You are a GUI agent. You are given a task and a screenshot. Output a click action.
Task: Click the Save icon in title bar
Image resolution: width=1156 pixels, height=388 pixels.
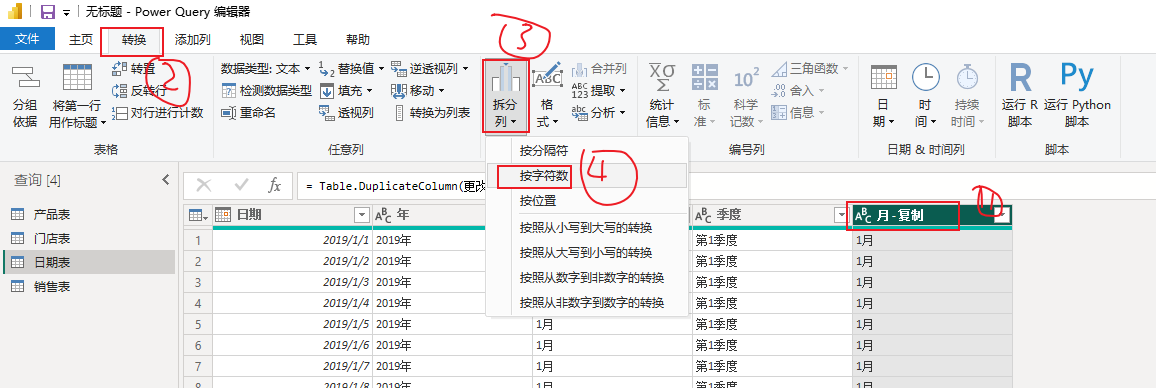click(x=47, y=12)
